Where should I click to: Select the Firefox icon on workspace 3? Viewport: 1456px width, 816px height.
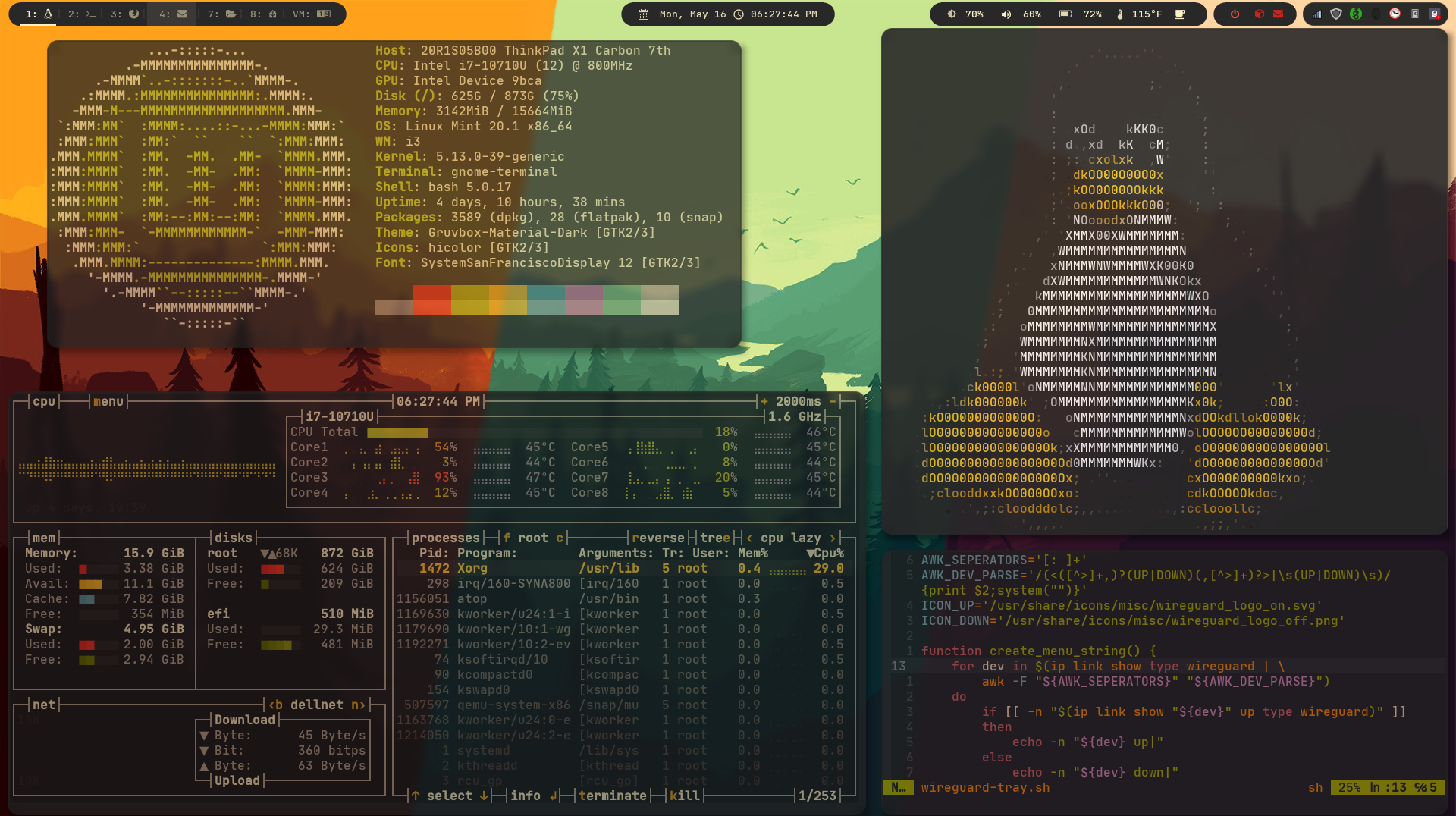134,14
